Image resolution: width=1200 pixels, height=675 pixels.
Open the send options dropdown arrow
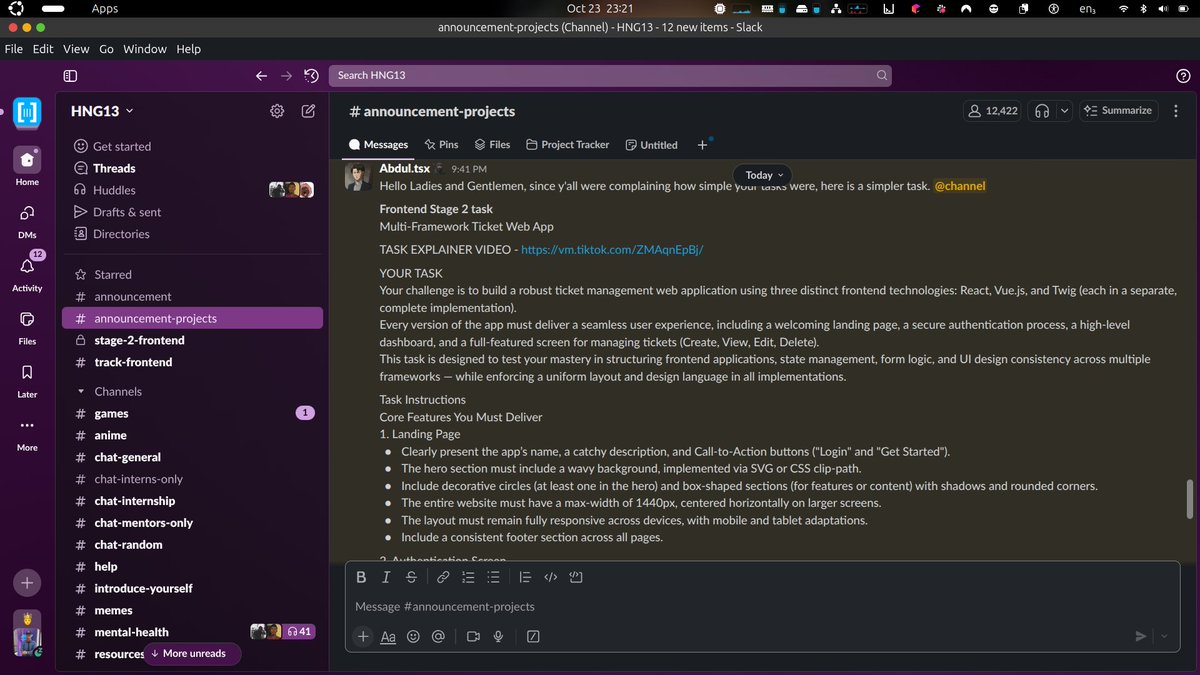(1164, 636)
